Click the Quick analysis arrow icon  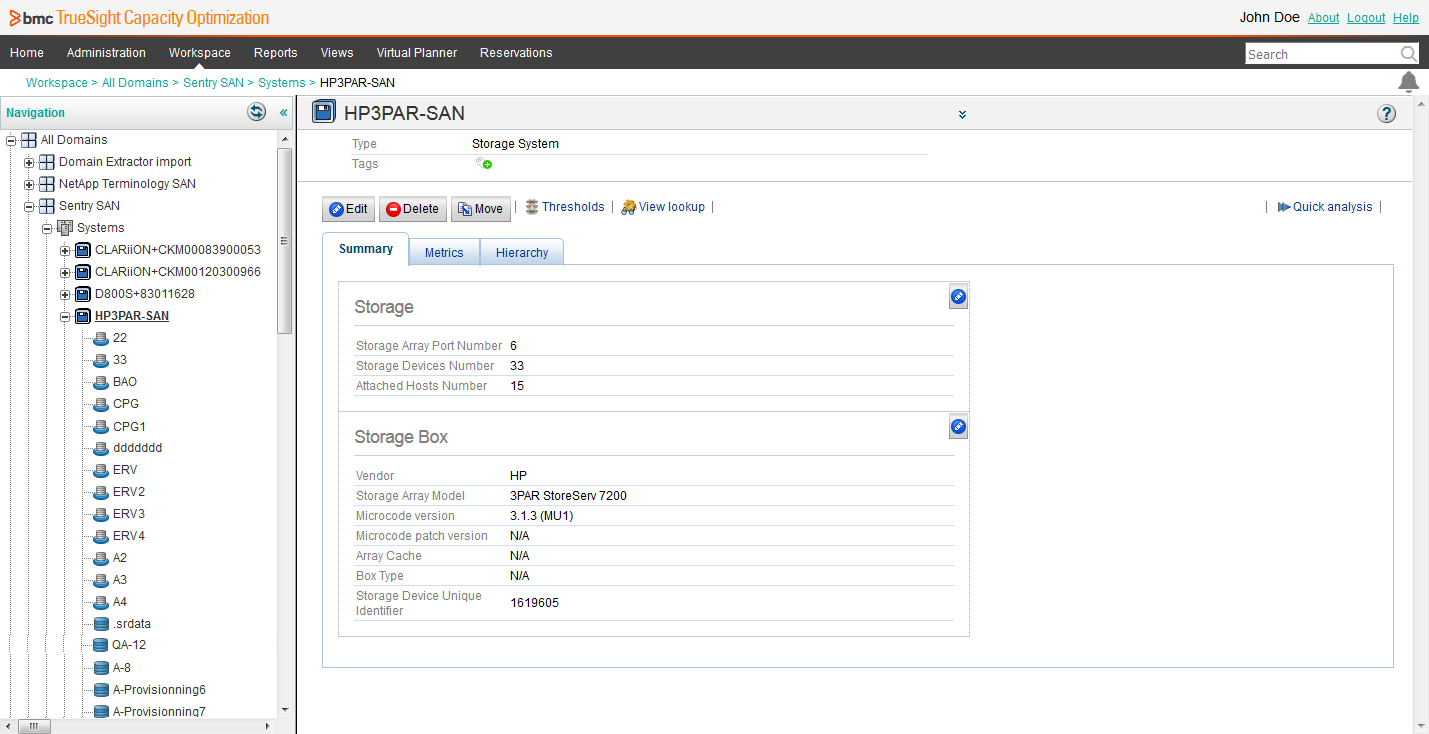tap(1284, 207)
